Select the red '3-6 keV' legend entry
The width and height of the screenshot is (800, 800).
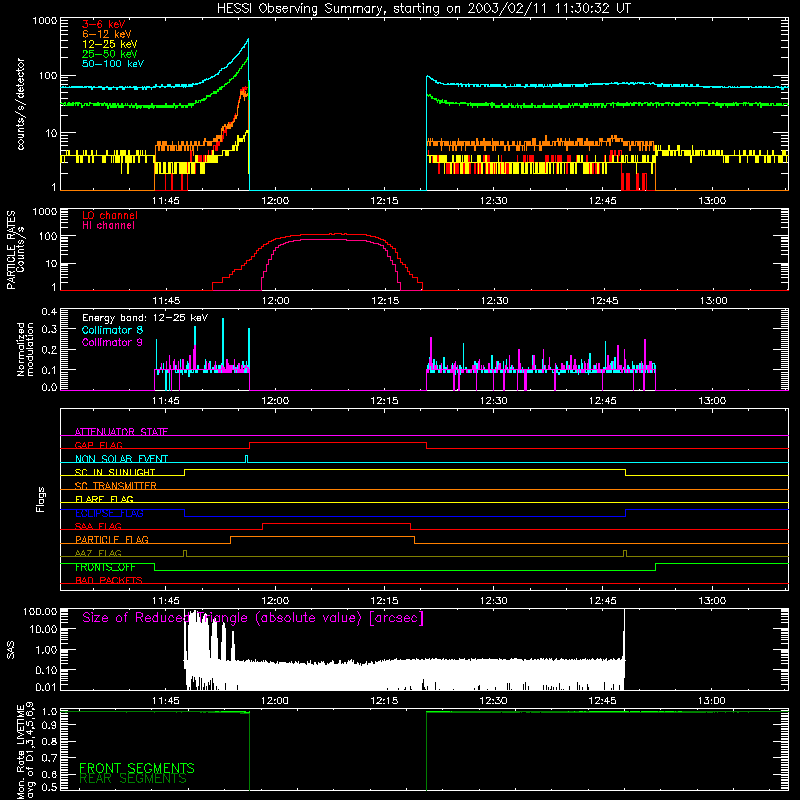pyautogui.click(x=104, y=24)
